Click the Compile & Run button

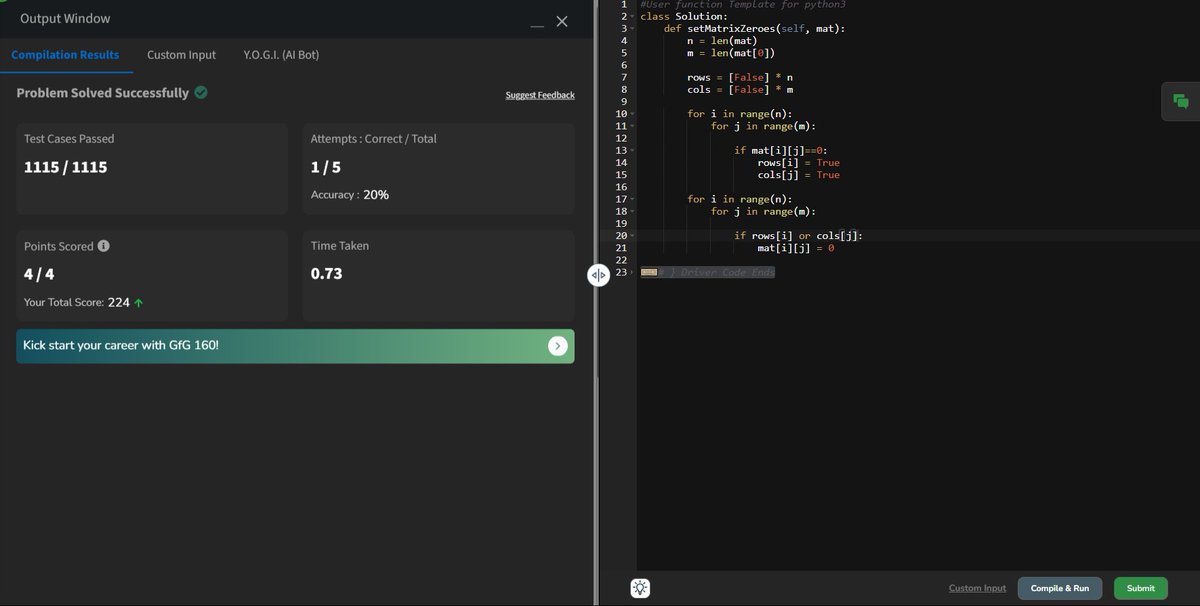click(x=1060, y=588)
